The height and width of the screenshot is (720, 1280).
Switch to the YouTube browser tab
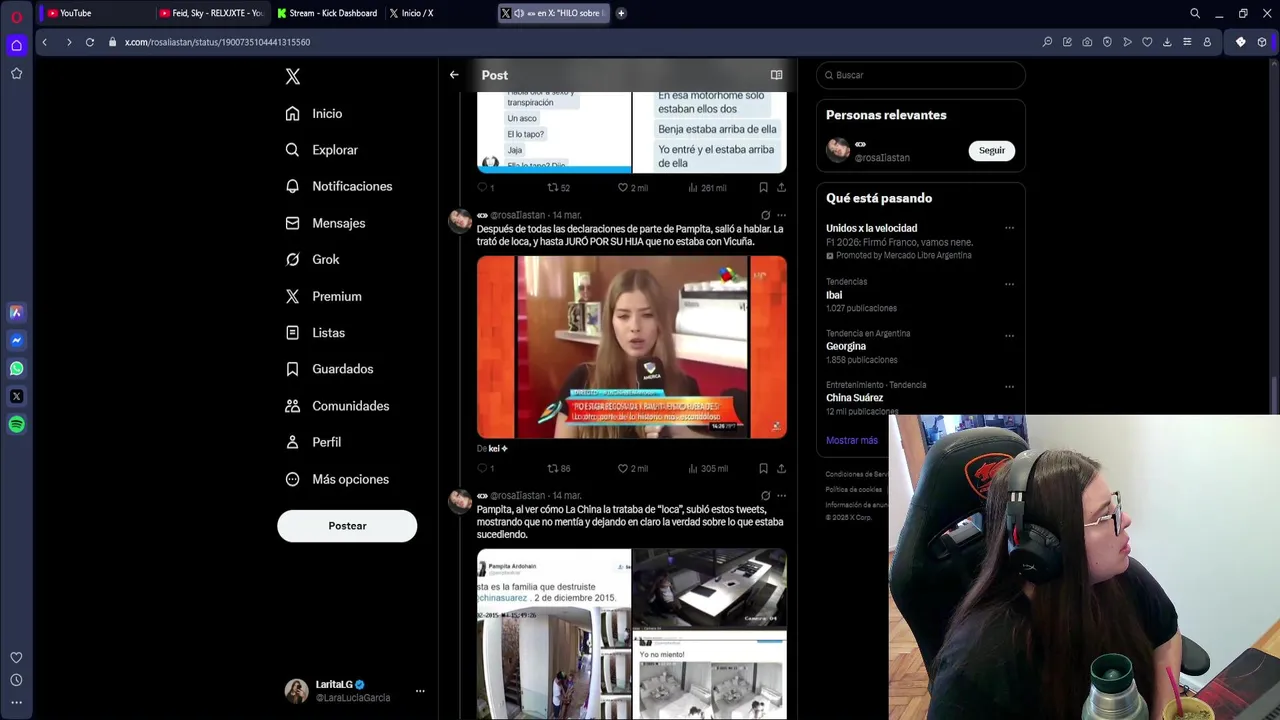(95, 13)
